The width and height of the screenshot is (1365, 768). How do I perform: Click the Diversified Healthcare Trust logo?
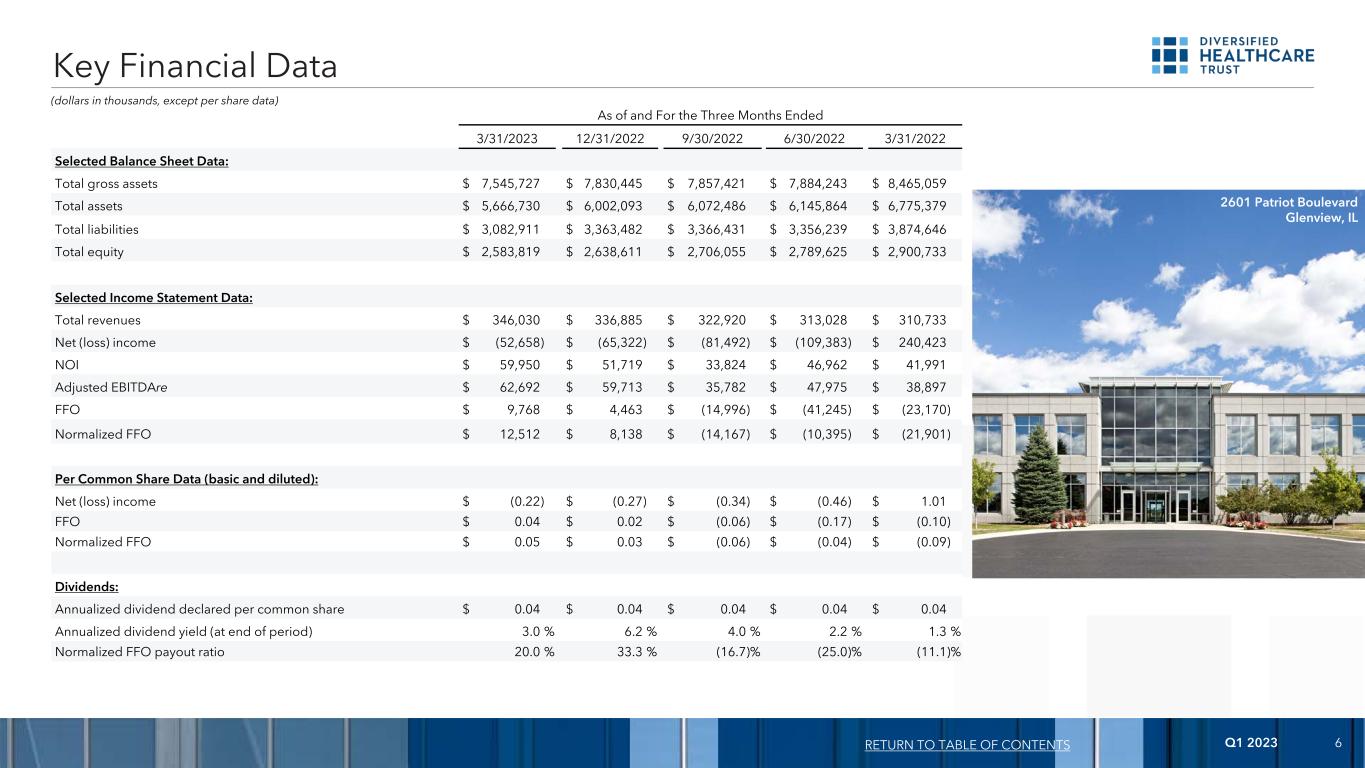(x=1233, y=55)
